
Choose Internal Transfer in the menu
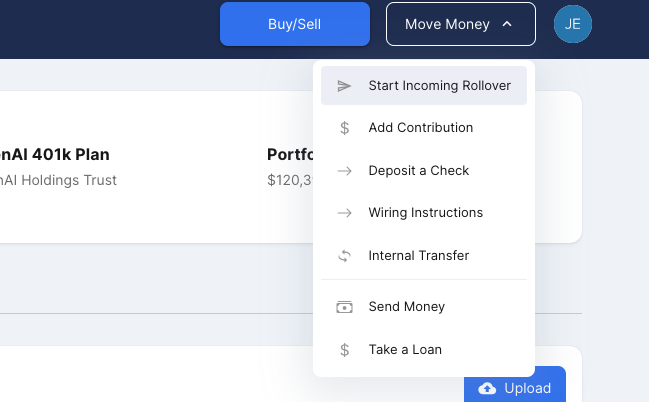(418, 256)
